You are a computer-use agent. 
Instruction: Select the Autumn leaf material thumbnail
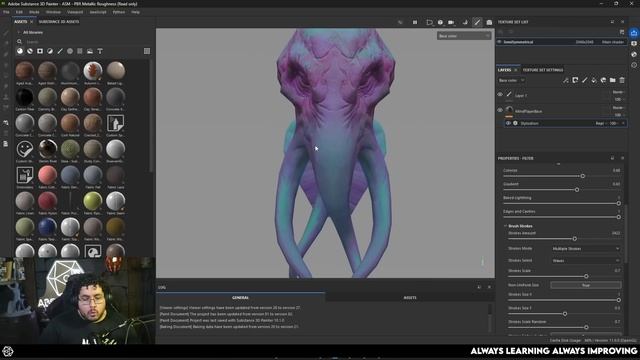[x=93, y=71]
